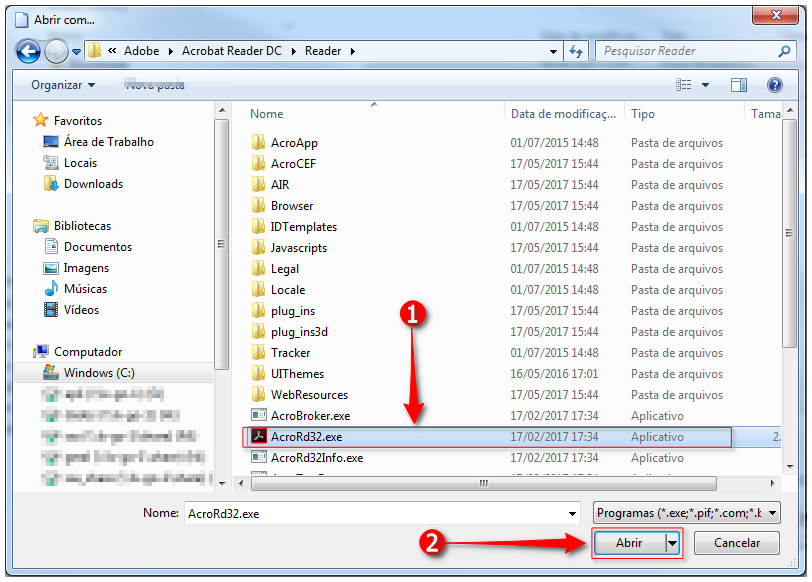Open the Programas file type dropdown
Screen dimensions: 812x582
click(687, 513)
